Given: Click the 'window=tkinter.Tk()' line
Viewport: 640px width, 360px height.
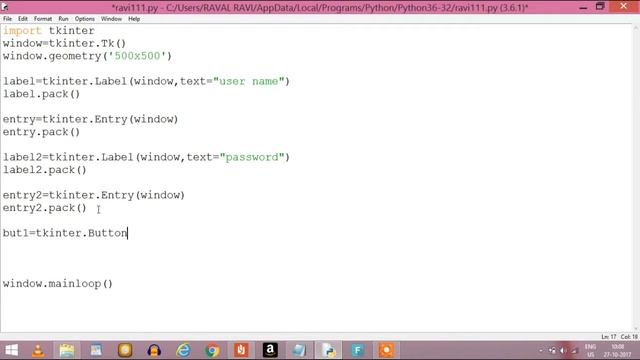Looking at the screenshot, I should [x=64, y=43].
